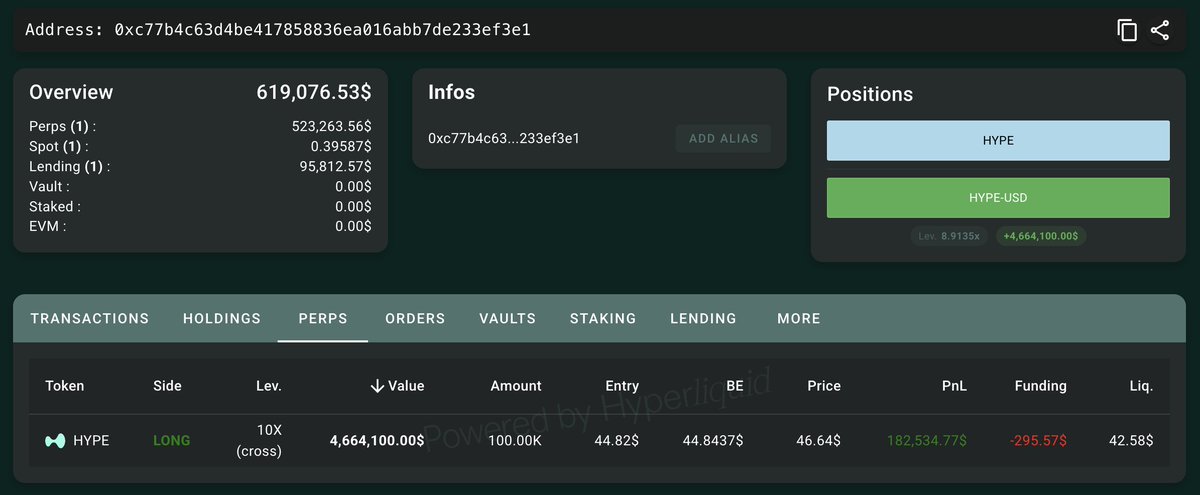The width and height of the screenshot is (1200, 495).
Task: Open the TRANSACTIONS tab
Action: pos(90,318)
